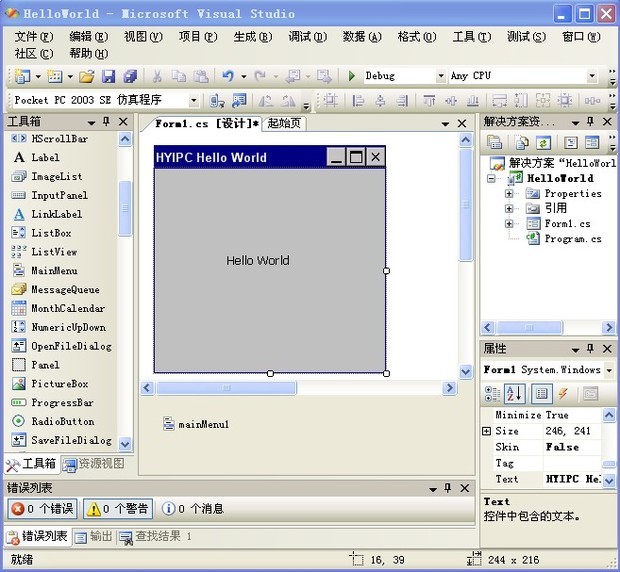
Task: Click toolbox scroll down arrow
Action: [125, 444]
